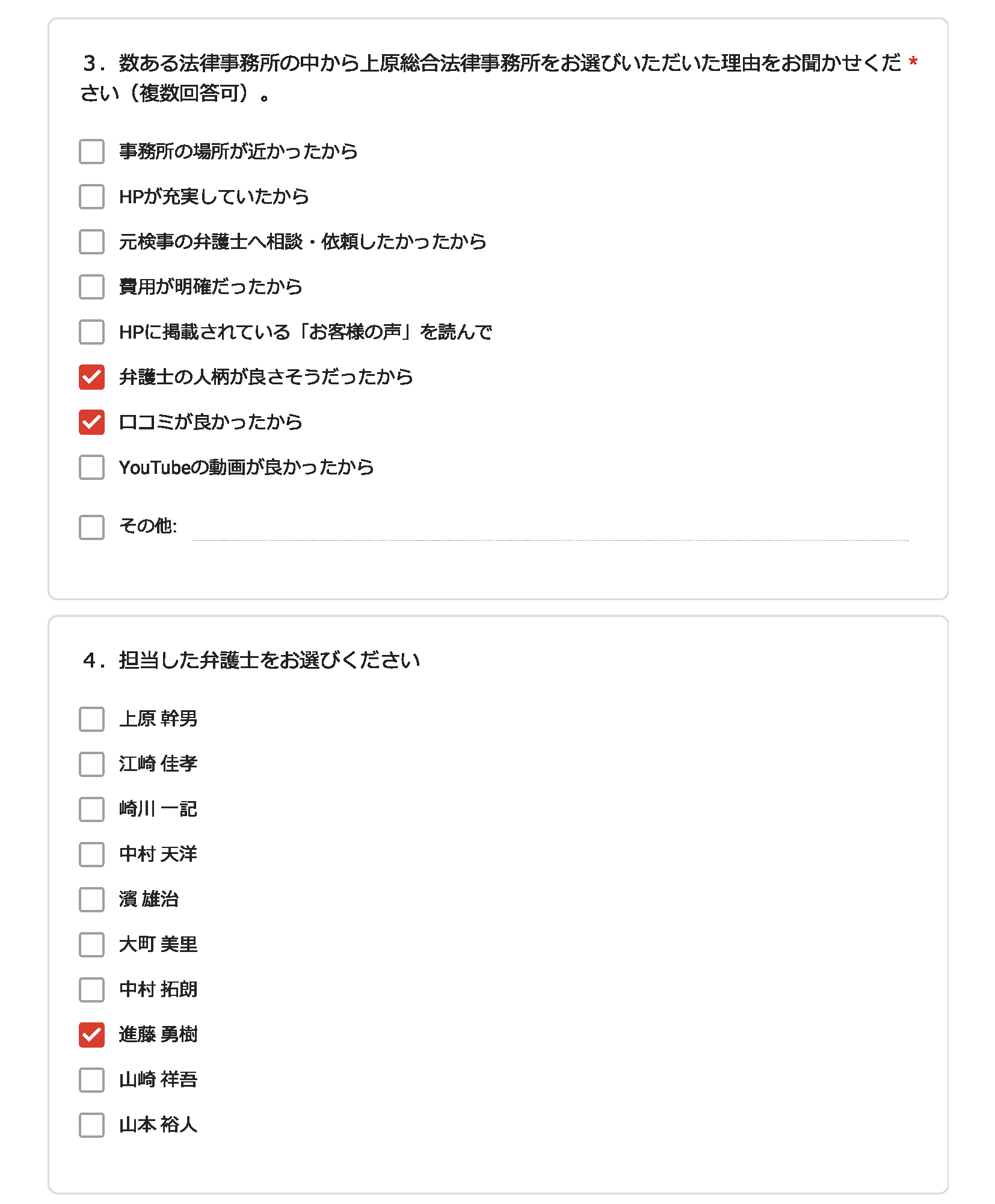This screenshot has height=1204, width=995.
Task: Check the HPが充実していたから option
Action: [91, 197]
